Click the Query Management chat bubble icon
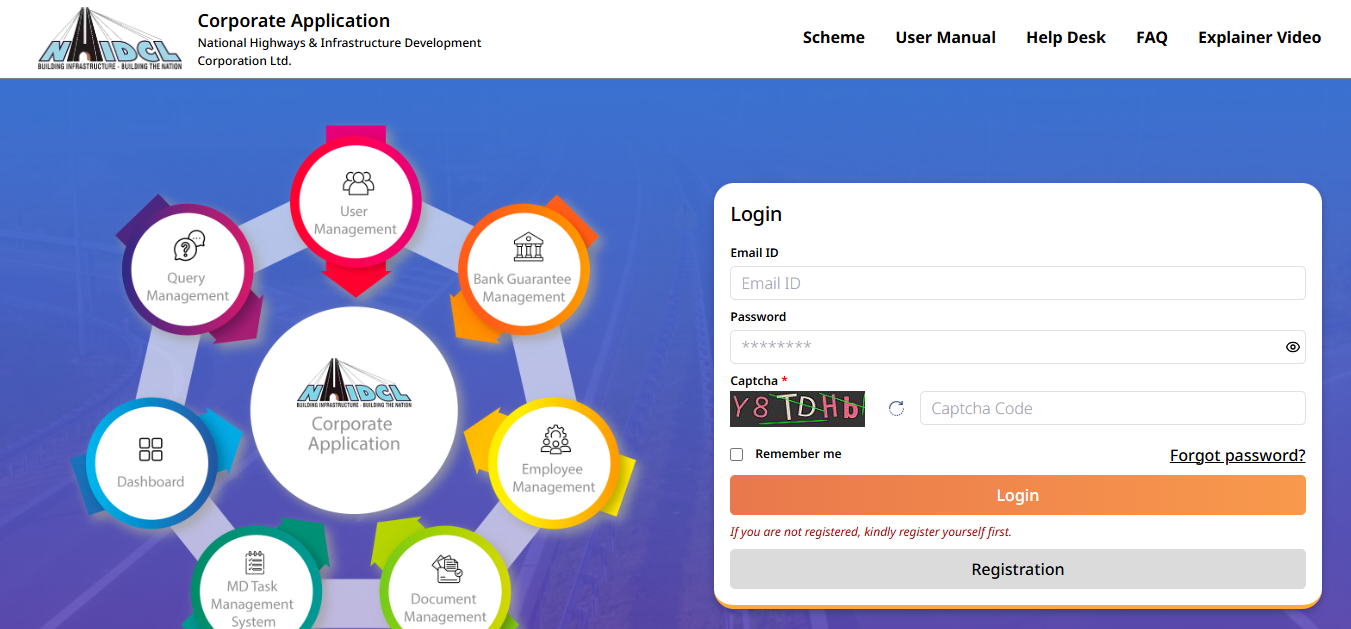Image resolution: width=1351 pixels, height=629 pixels. click(189, 246)
